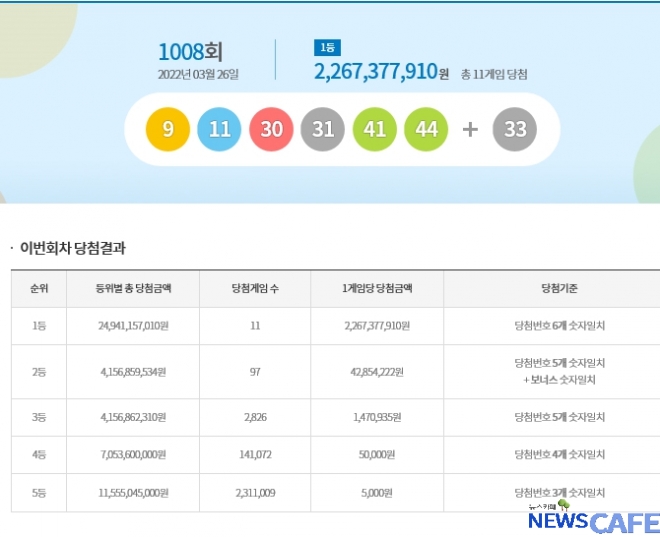Click the yellow number 9 ball

click(168, 130)
